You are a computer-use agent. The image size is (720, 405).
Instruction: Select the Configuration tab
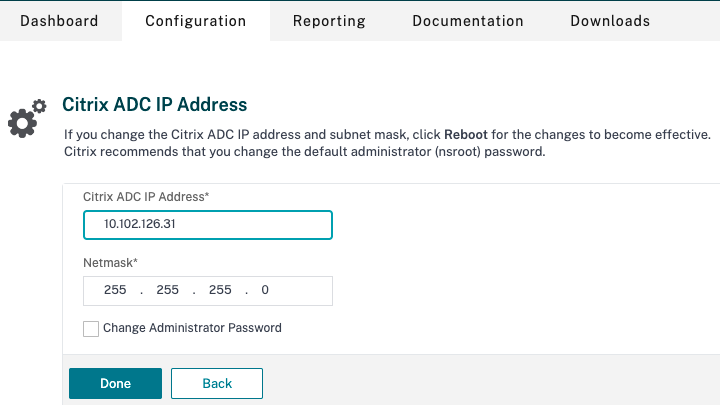click(x=195, y=21)
